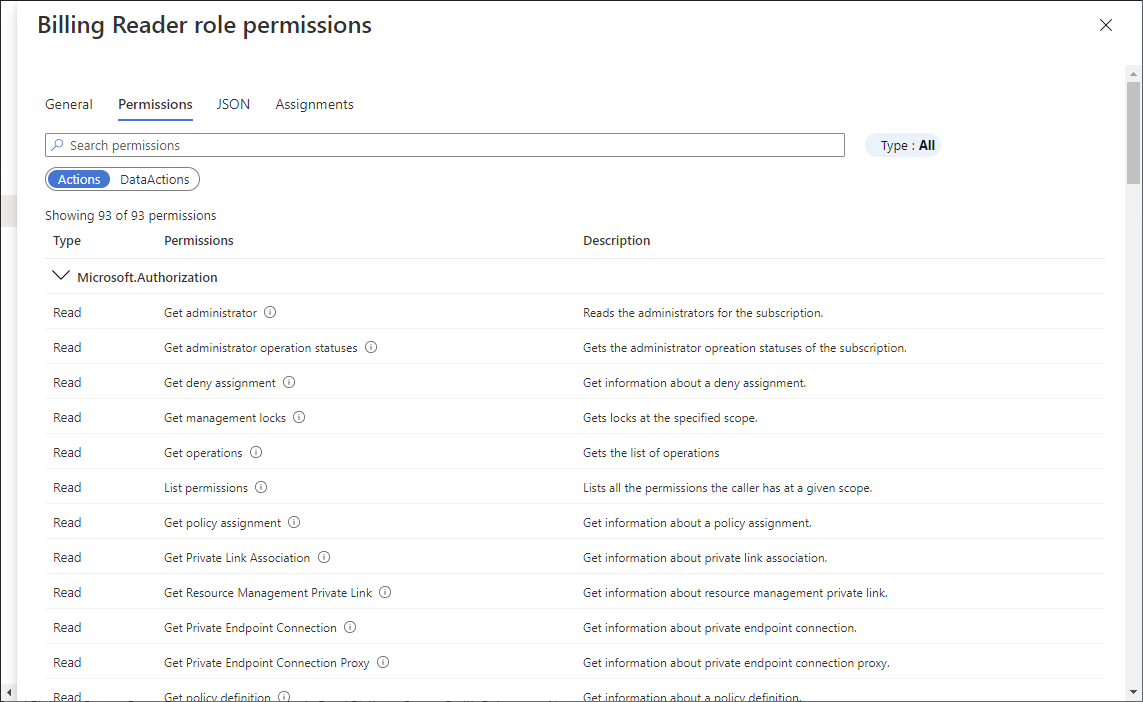
Task: Click 'Get policy assignment' permission name
Action: tap(222, 523)
